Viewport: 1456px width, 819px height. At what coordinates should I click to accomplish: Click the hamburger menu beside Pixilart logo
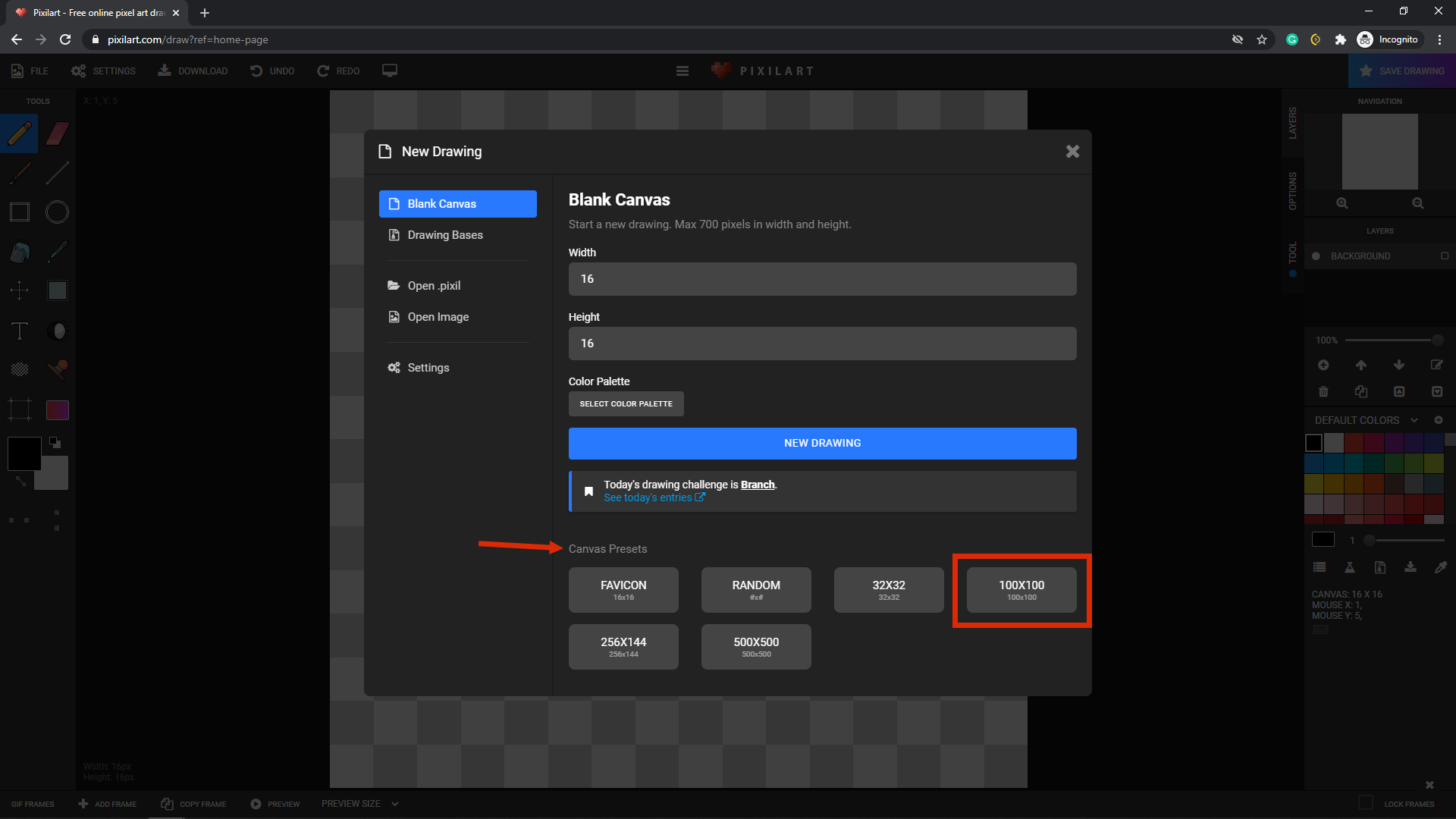click(682, 71)
